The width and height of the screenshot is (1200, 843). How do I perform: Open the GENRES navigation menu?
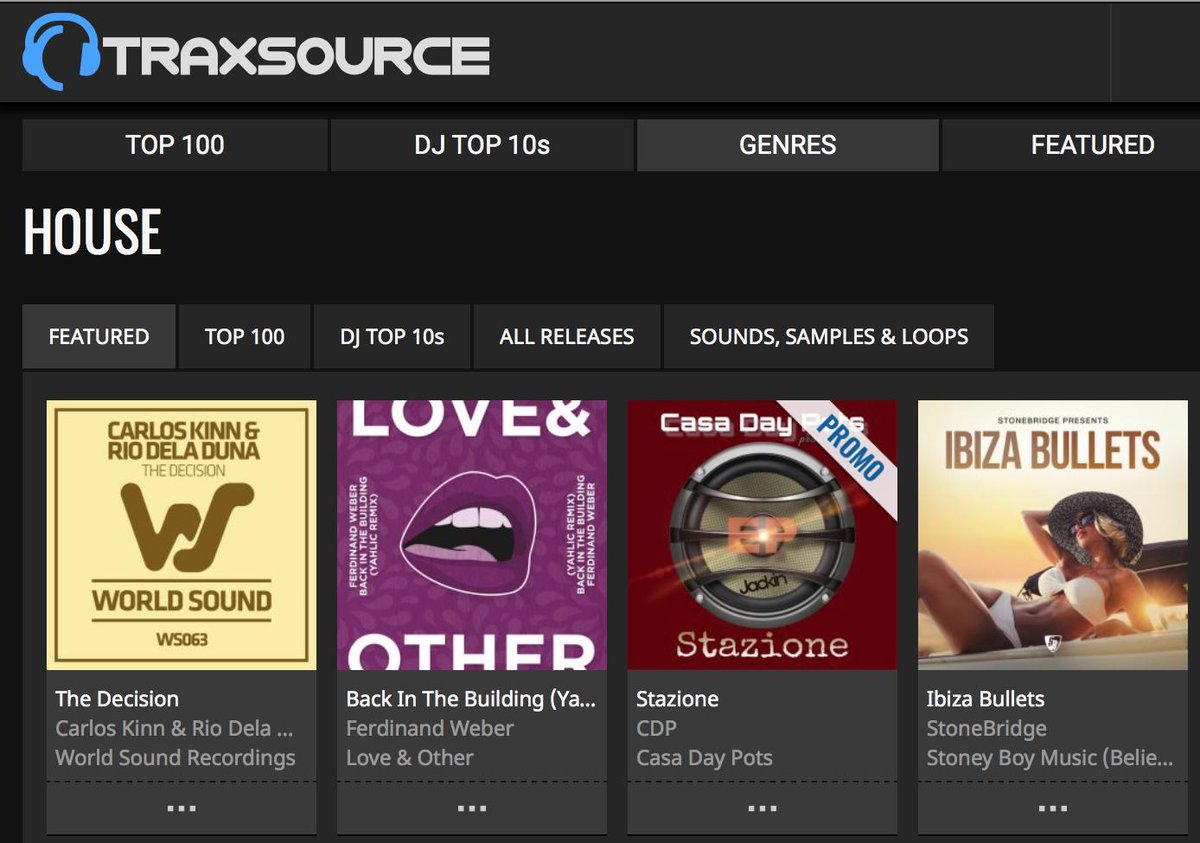(787, 145)
